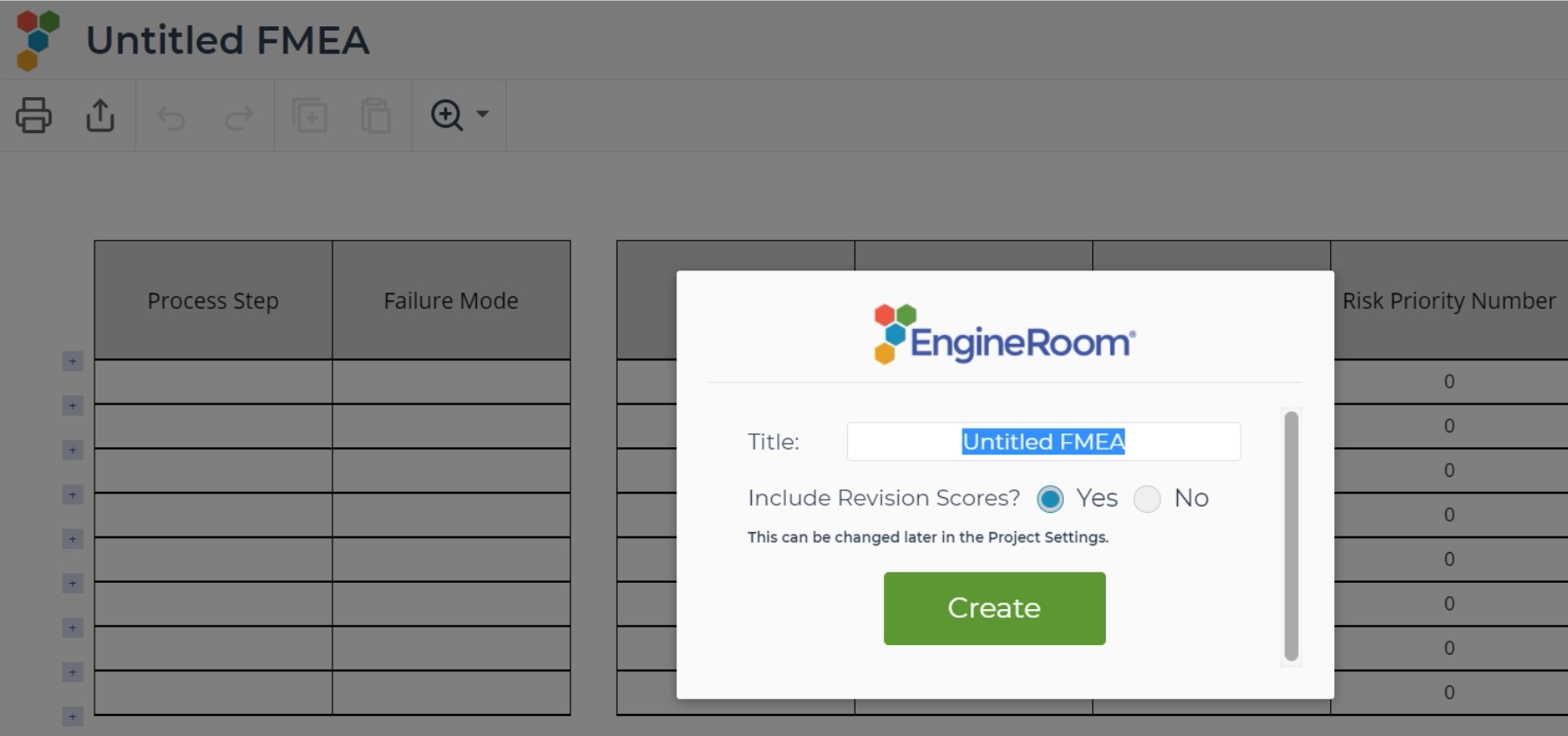Click the Title input field
The height and width of the screenshot is (736, 1568).
[x=1044, y=441]
